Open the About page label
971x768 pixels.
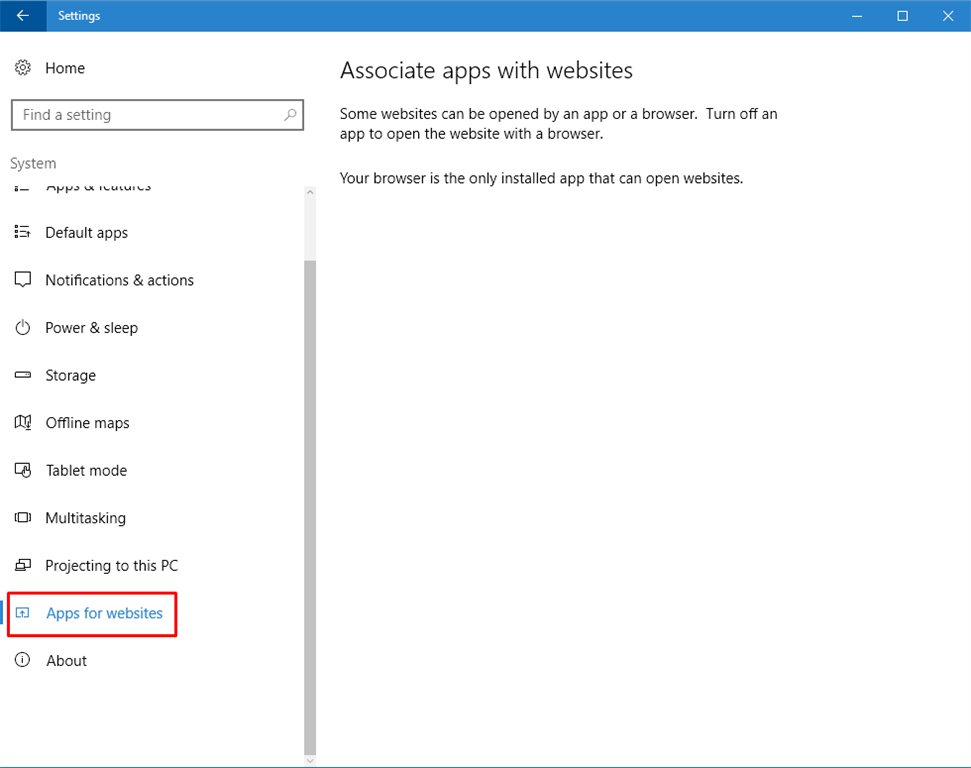click(x=66, y=661)
